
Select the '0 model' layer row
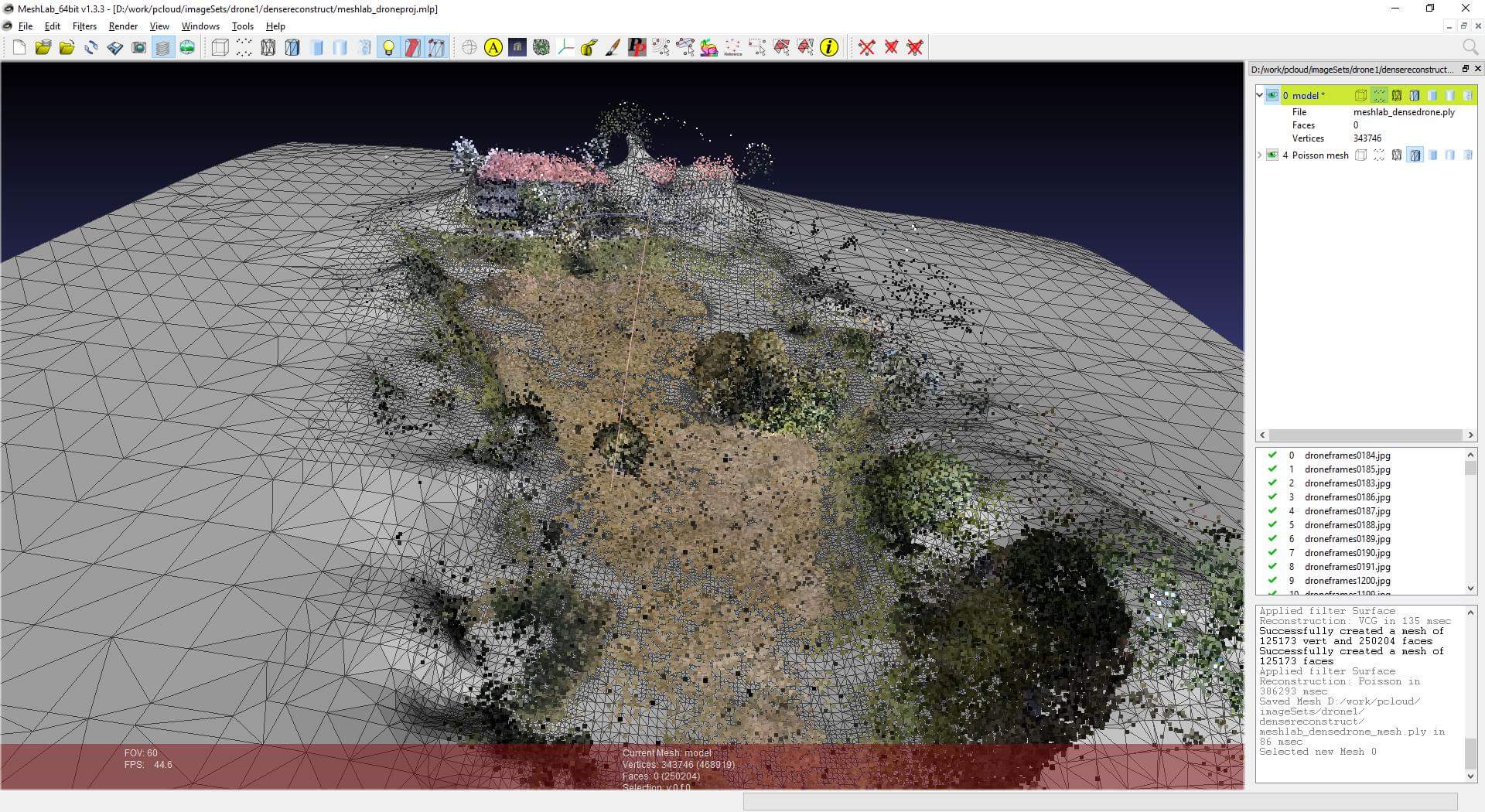pyautogui.click(x=1367, y=96)
